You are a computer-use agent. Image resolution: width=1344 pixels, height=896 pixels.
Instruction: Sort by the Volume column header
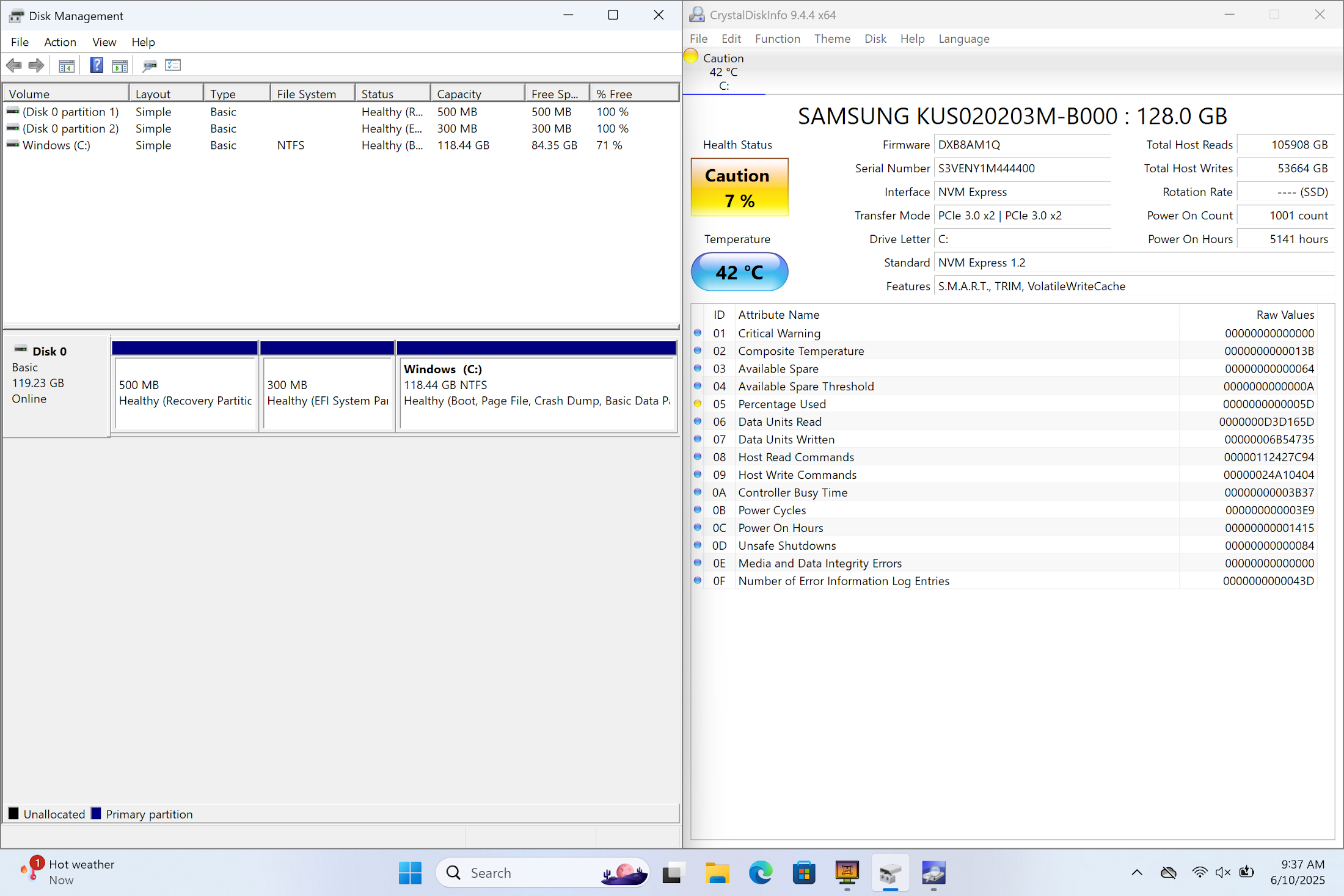[x=66, y=93]
